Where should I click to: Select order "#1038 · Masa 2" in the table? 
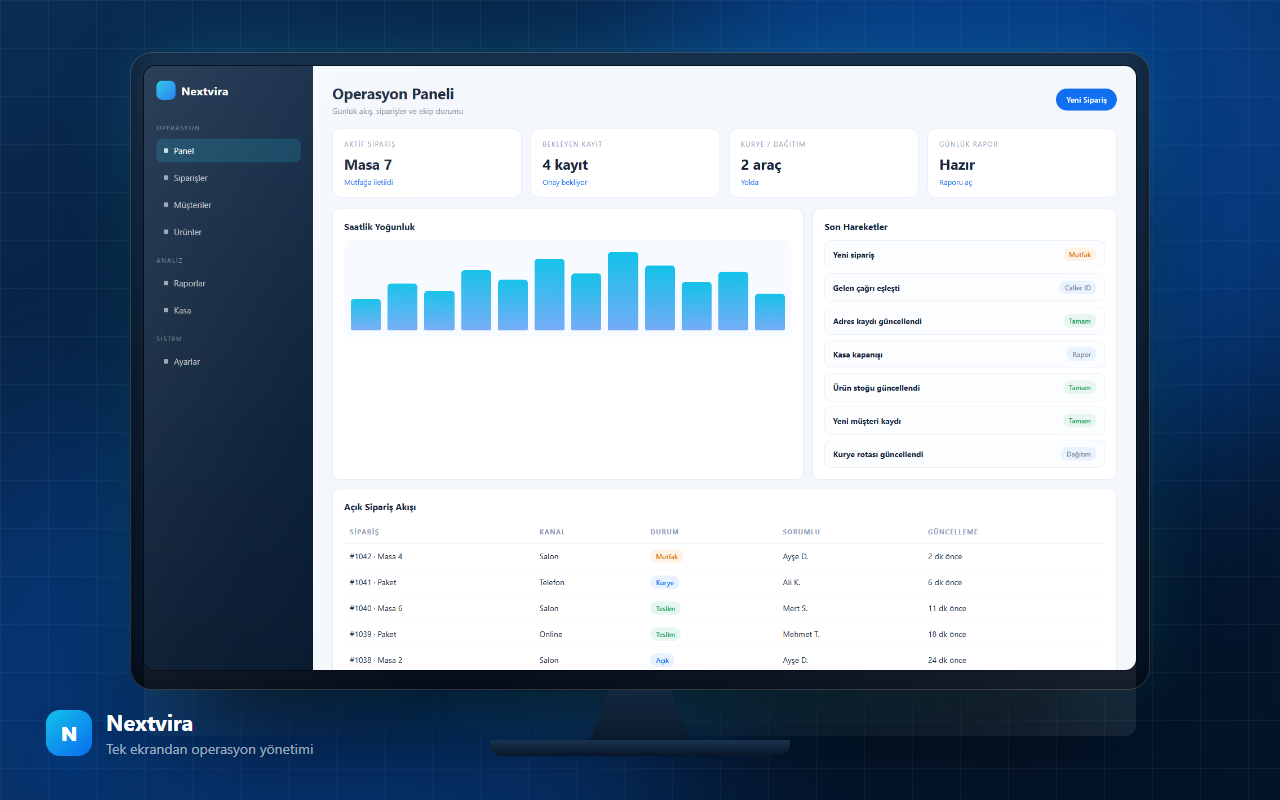[x=376, y=660]
